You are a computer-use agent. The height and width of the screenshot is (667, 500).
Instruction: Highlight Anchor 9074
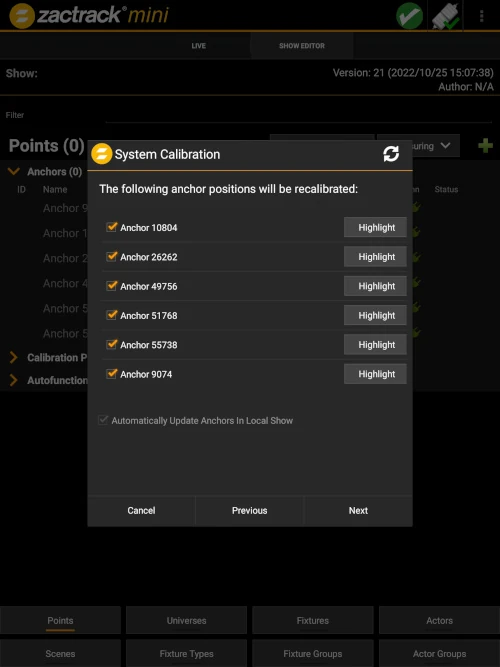tap(375, 374)
